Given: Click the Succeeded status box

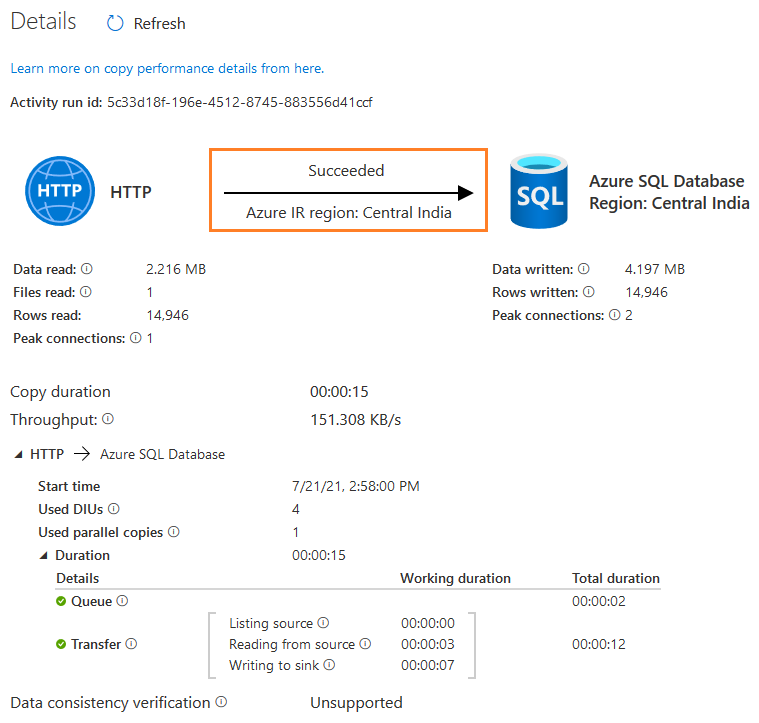Looking at the screenshot, I should [347, 190].
